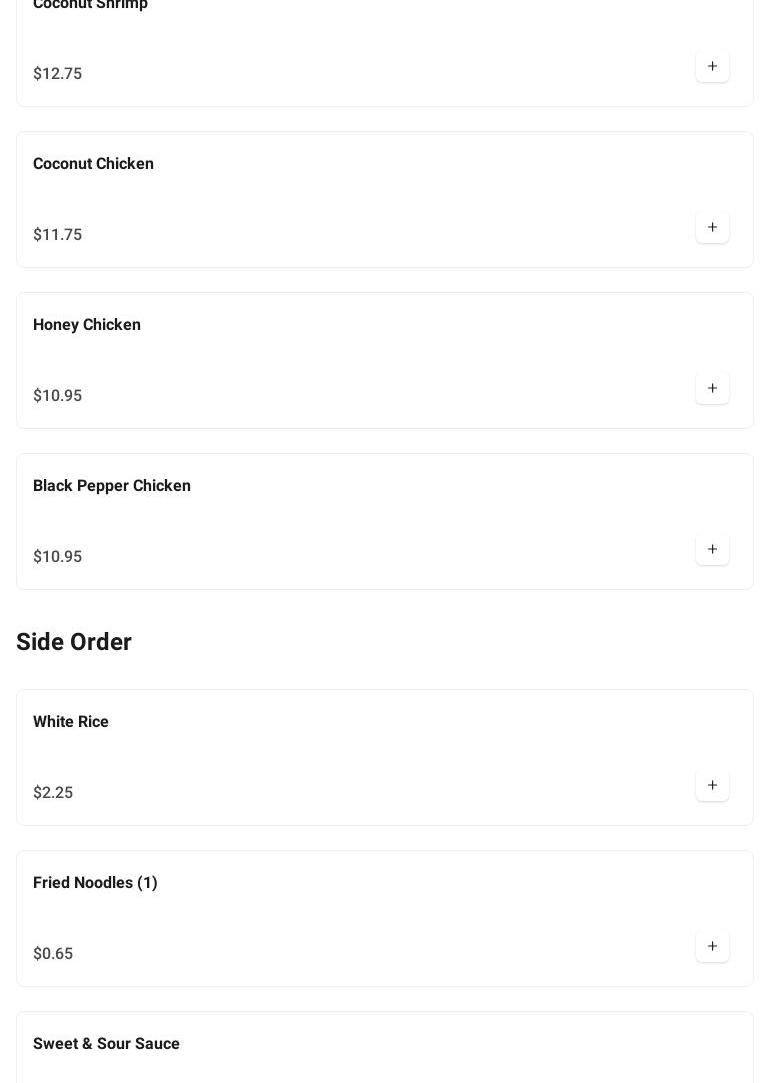Screen dimensions: 770x1083
Task: Add Coconut Shrimp to the order
Action: [712, 67]
